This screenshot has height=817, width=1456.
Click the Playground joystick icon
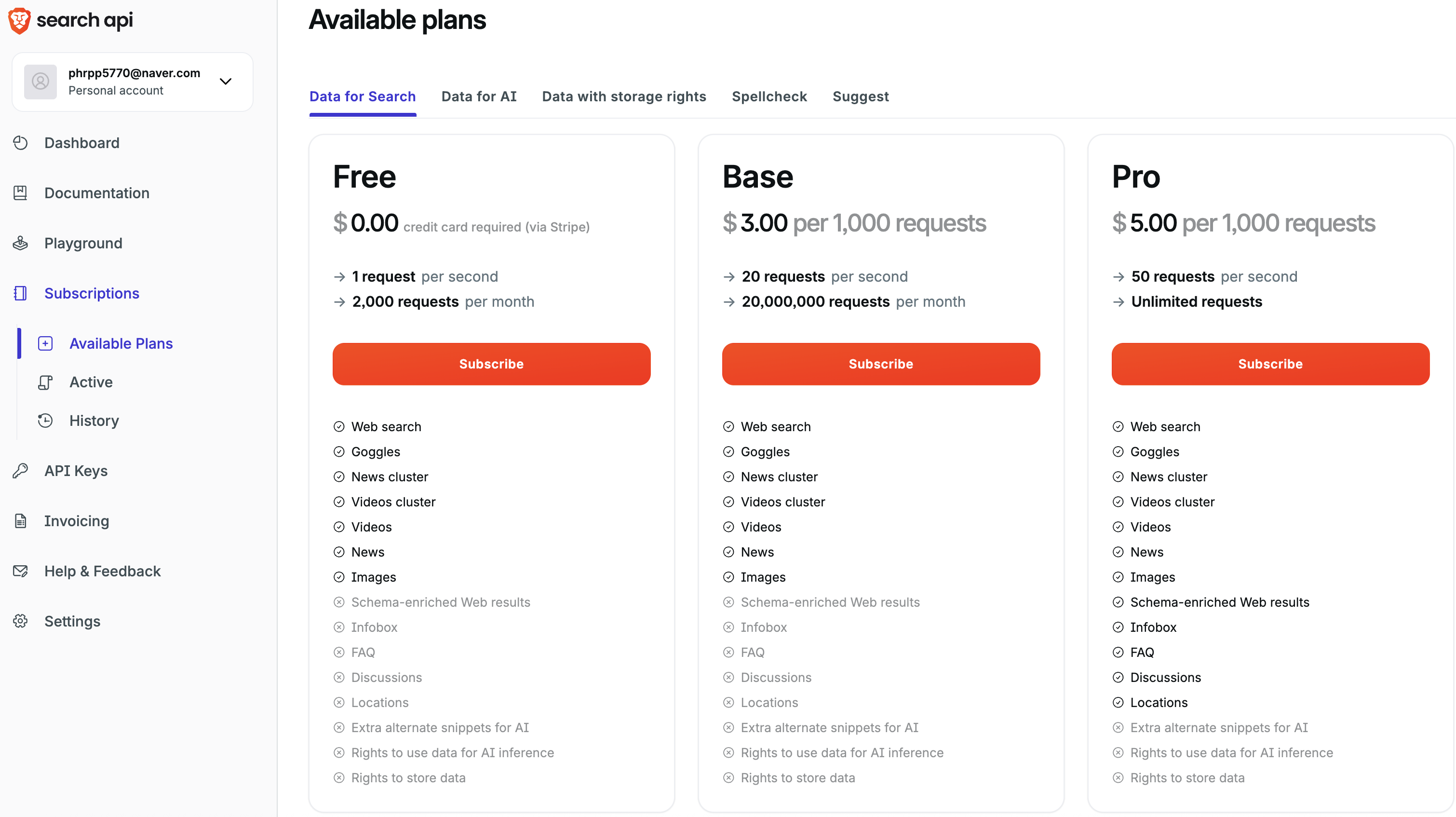pos(20,243)
